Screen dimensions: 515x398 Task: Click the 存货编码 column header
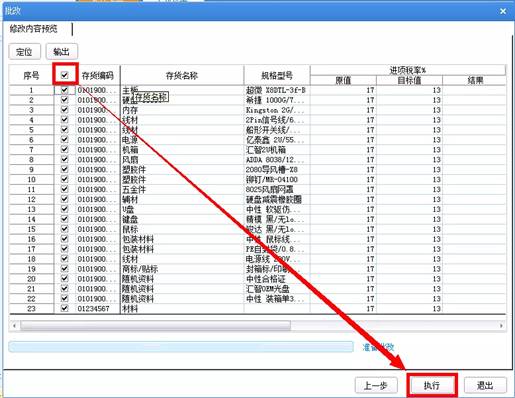[x=98, y=76]
